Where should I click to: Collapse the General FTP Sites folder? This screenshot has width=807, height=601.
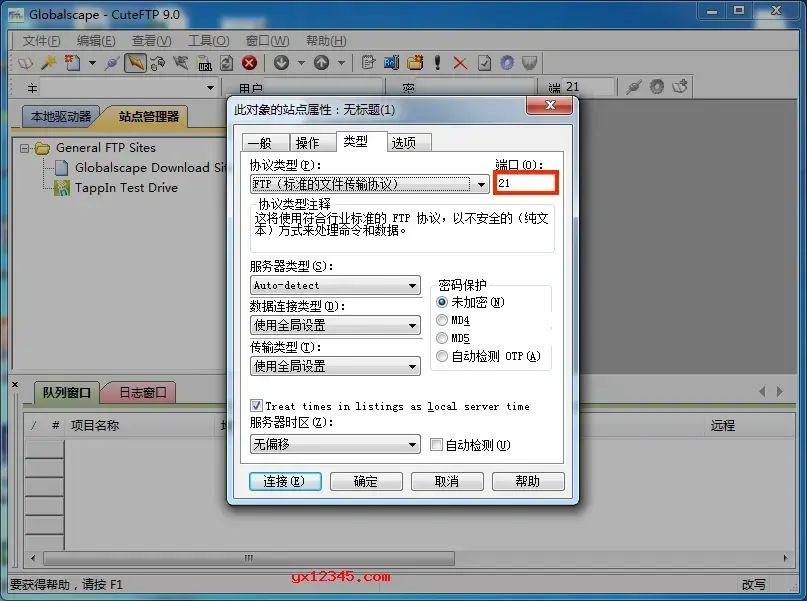pyautogui.click(x=24, y=148)
